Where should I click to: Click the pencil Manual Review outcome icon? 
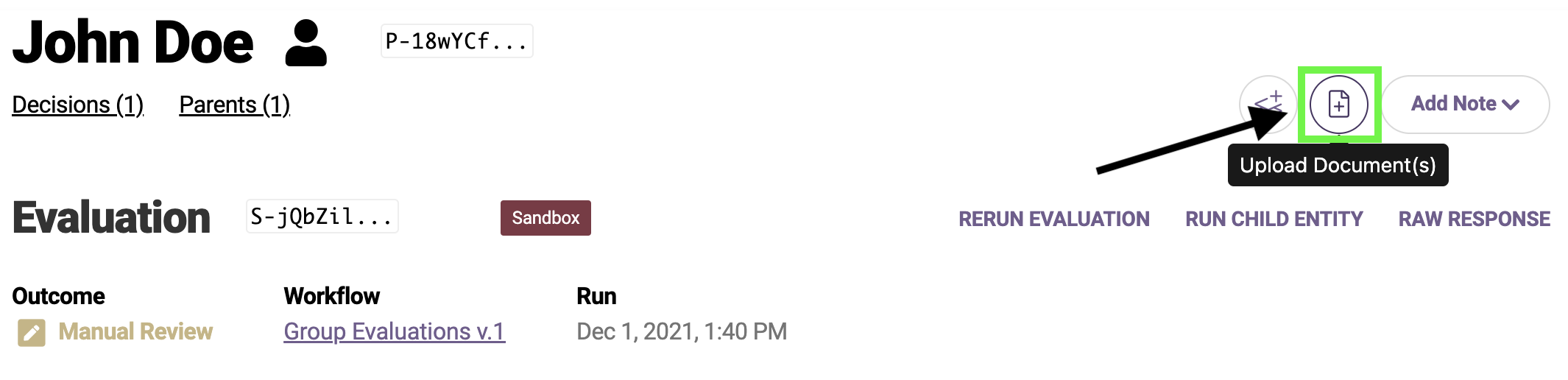(32, 332)
